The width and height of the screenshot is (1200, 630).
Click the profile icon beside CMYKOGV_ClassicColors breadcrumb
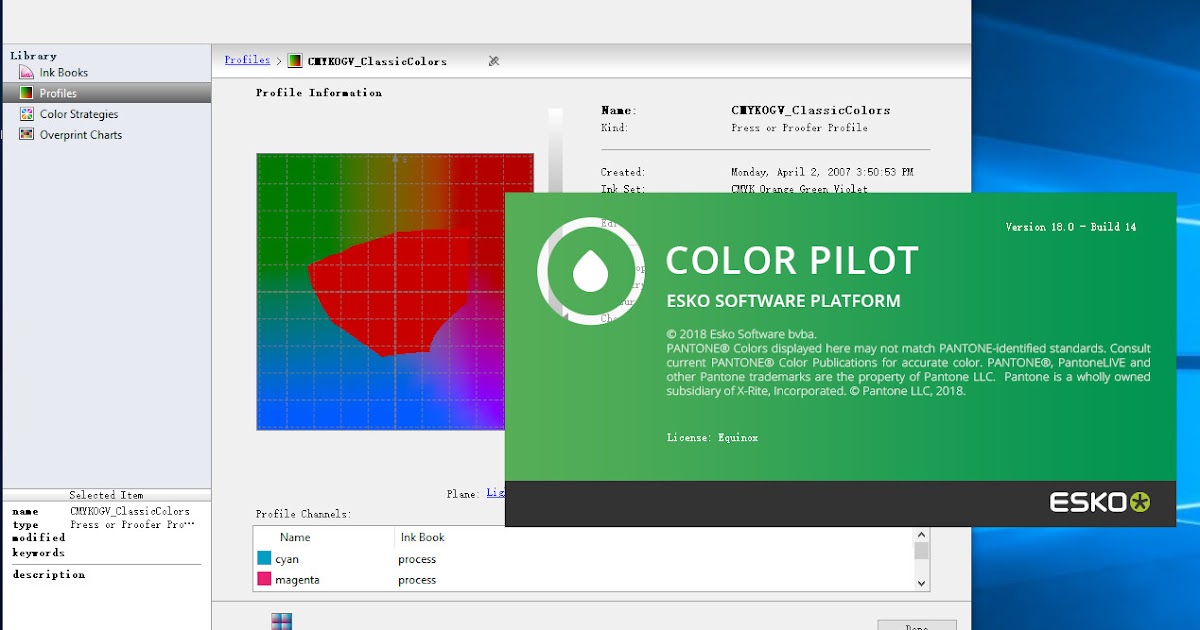(x=295, y=61)
